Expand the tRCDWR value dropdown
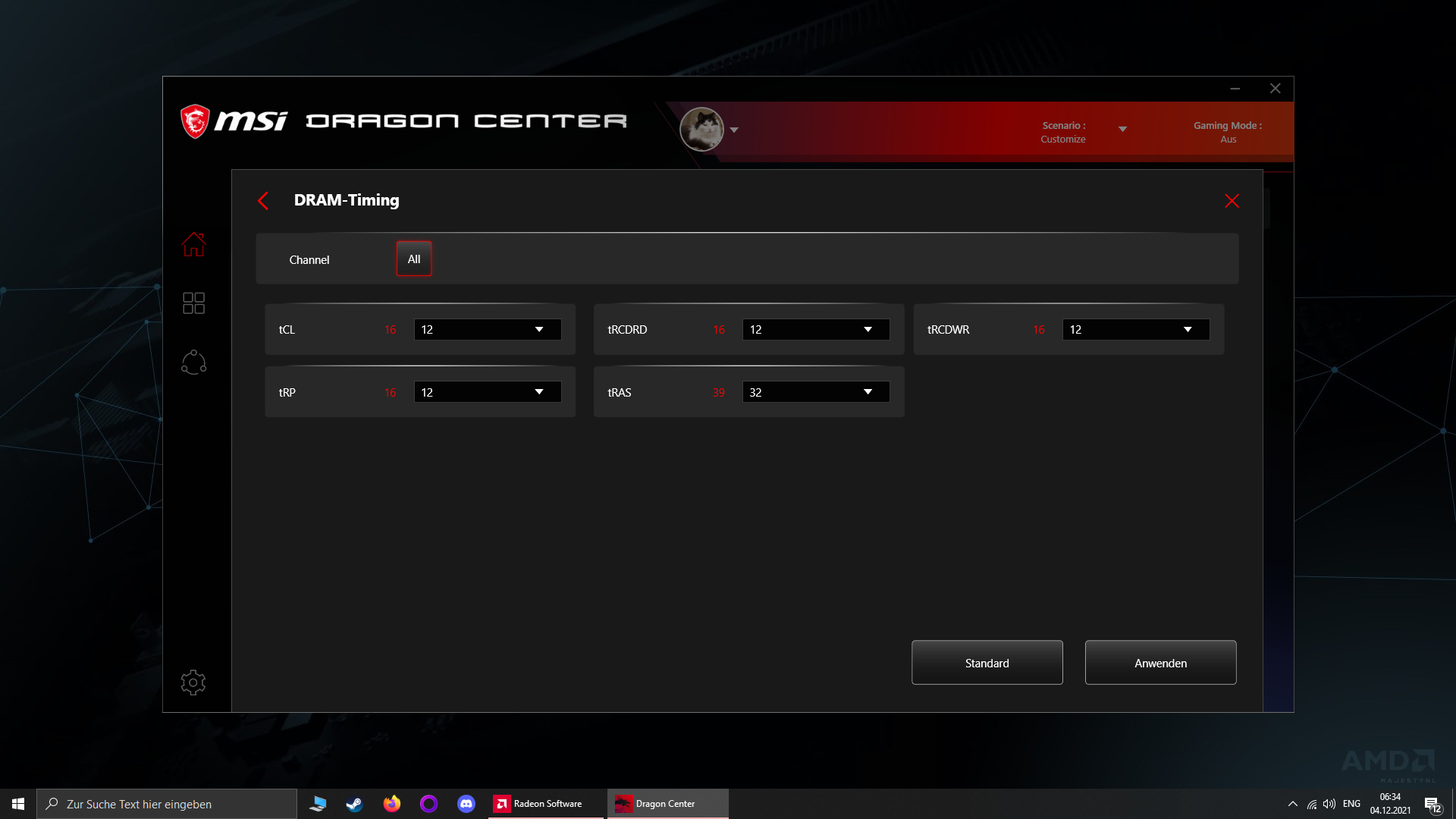Image resolution: width=1456 pixels, height=819 pixels. (1135, 330)
